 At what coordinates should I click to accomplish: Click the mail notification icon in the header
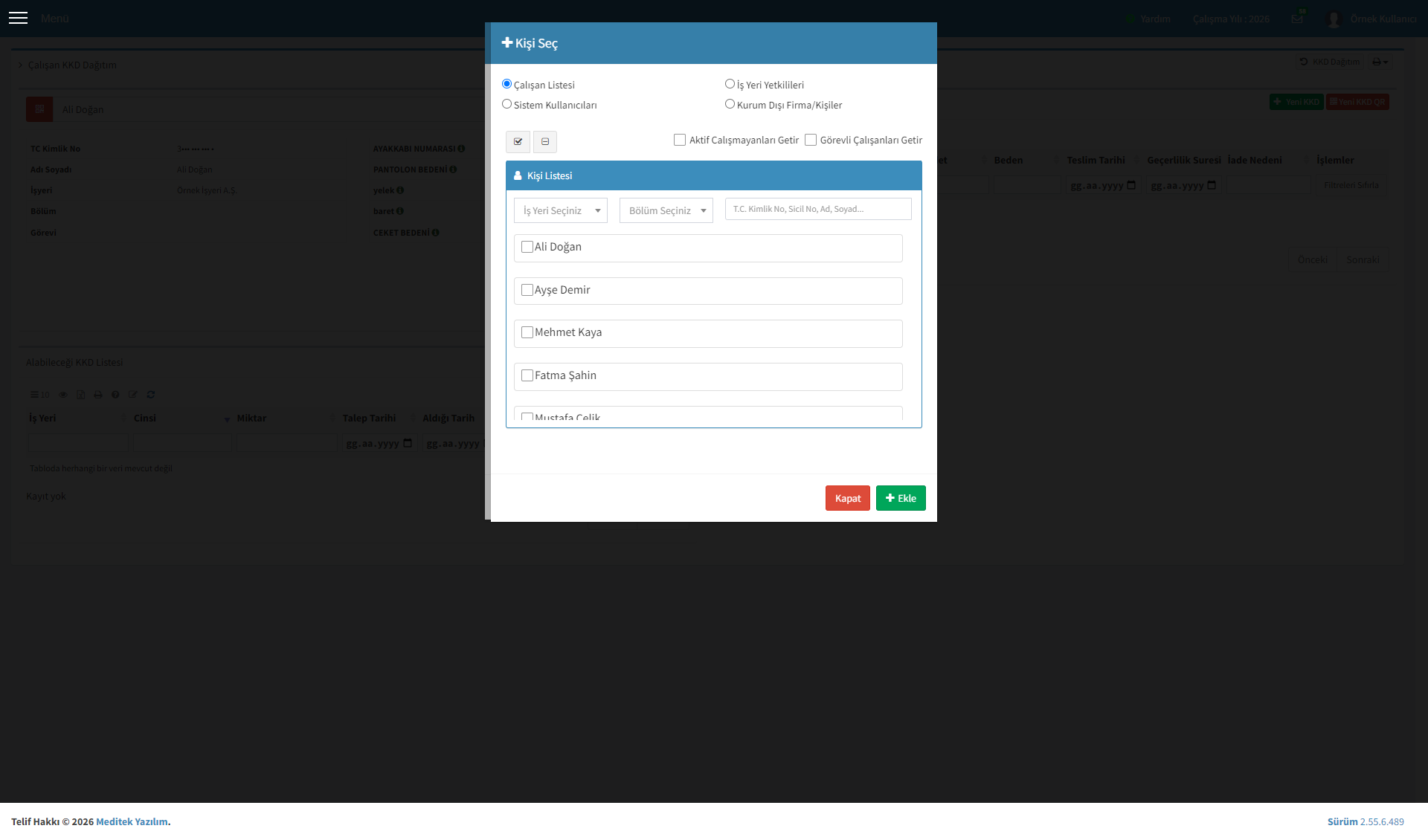click(1297, 19)
